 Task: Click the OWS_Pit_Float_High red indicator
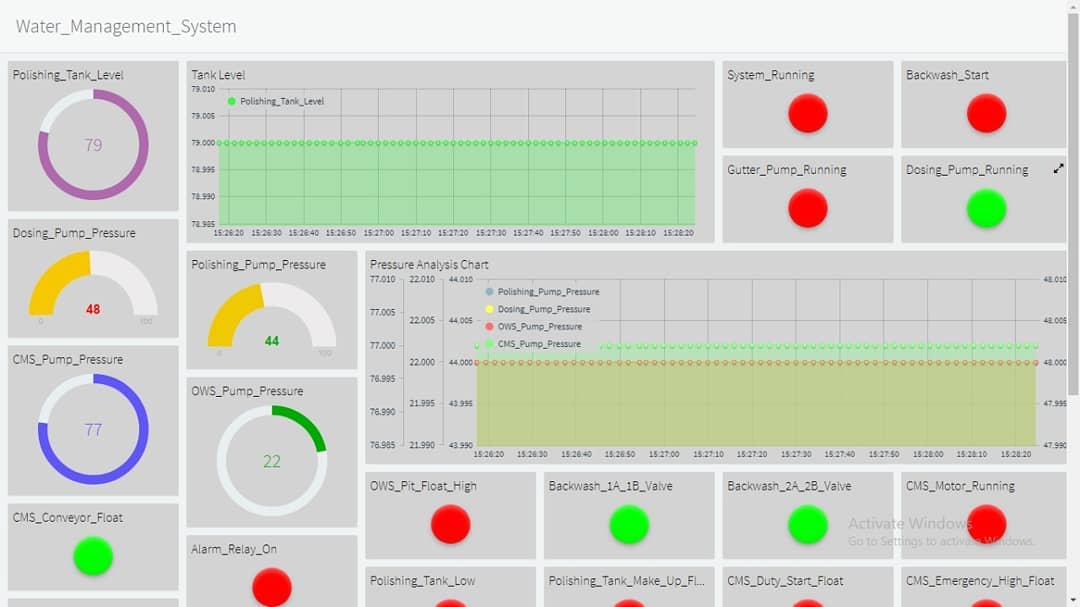[450, 524]
